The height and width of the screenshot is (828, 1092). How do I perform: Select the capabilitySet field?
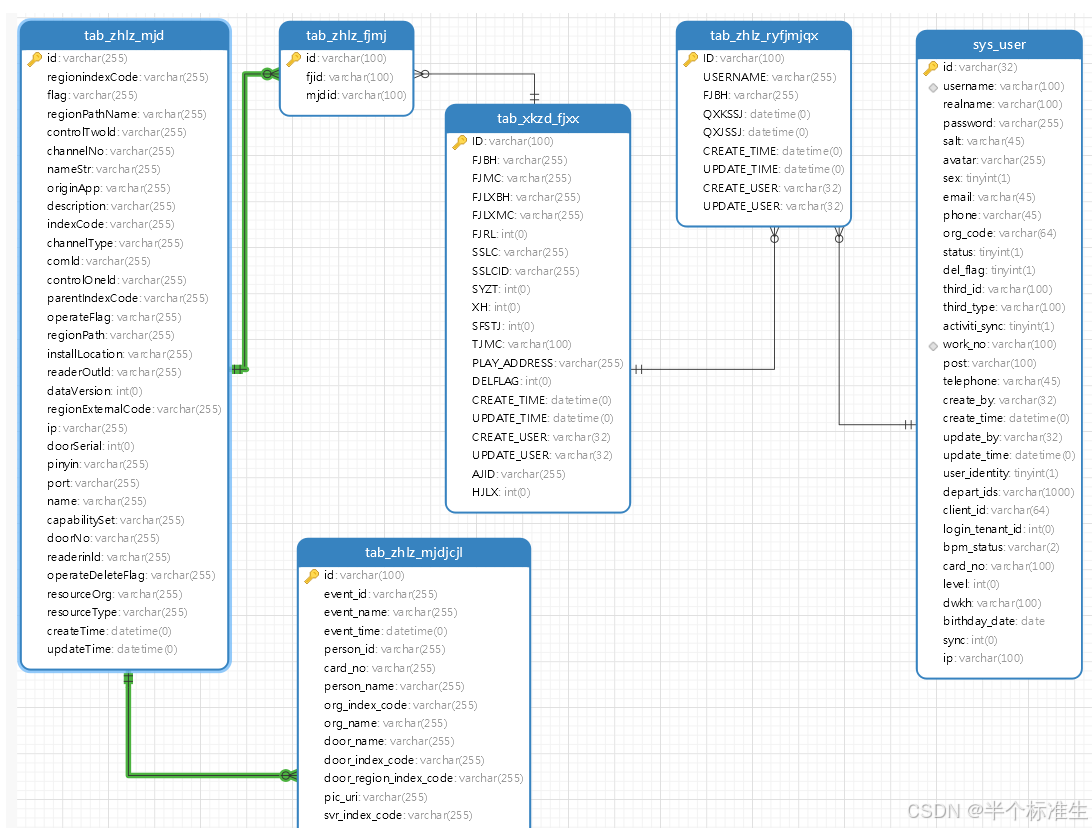116,520
